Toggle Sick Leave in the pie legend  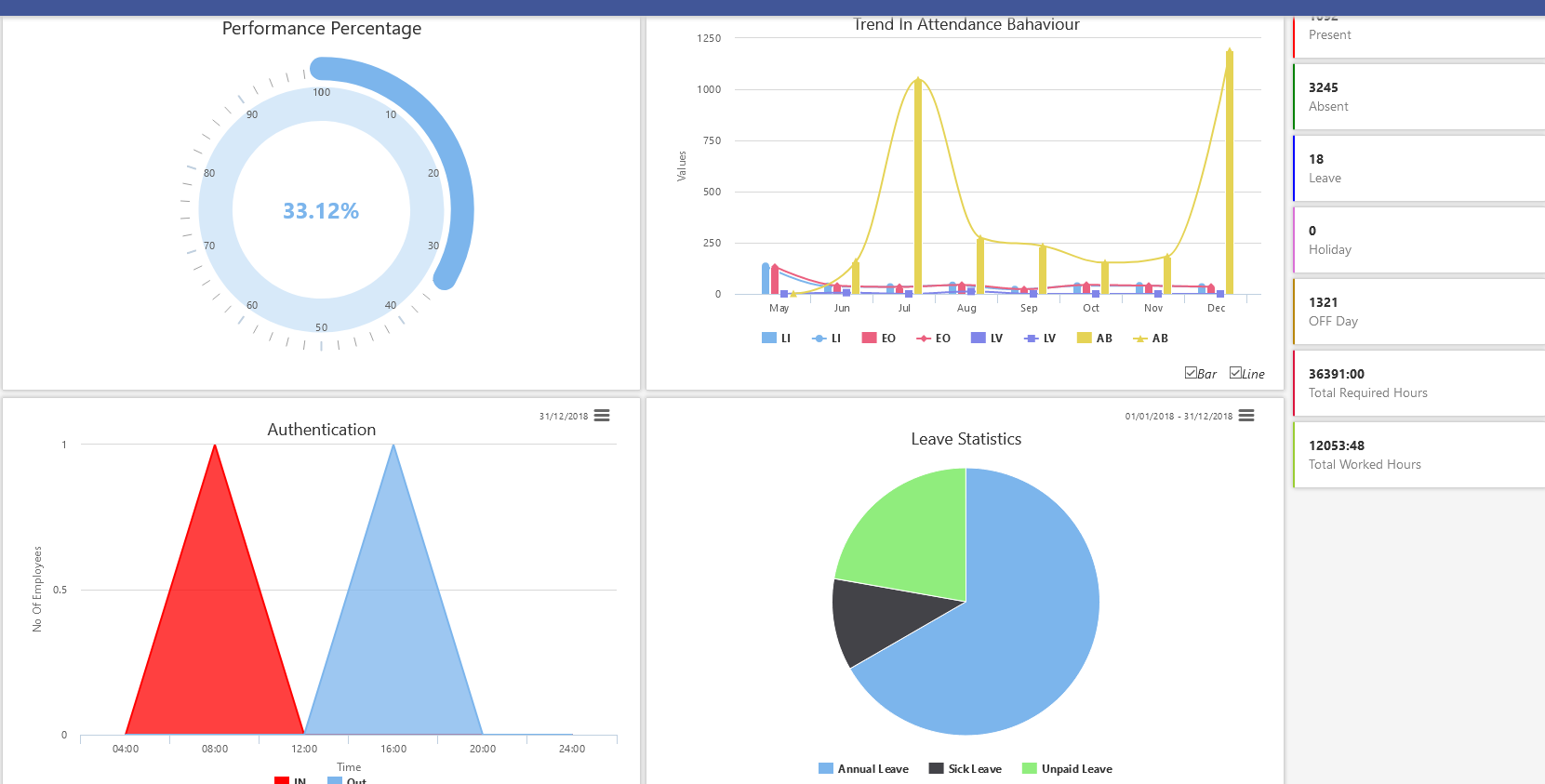(966, 769)
